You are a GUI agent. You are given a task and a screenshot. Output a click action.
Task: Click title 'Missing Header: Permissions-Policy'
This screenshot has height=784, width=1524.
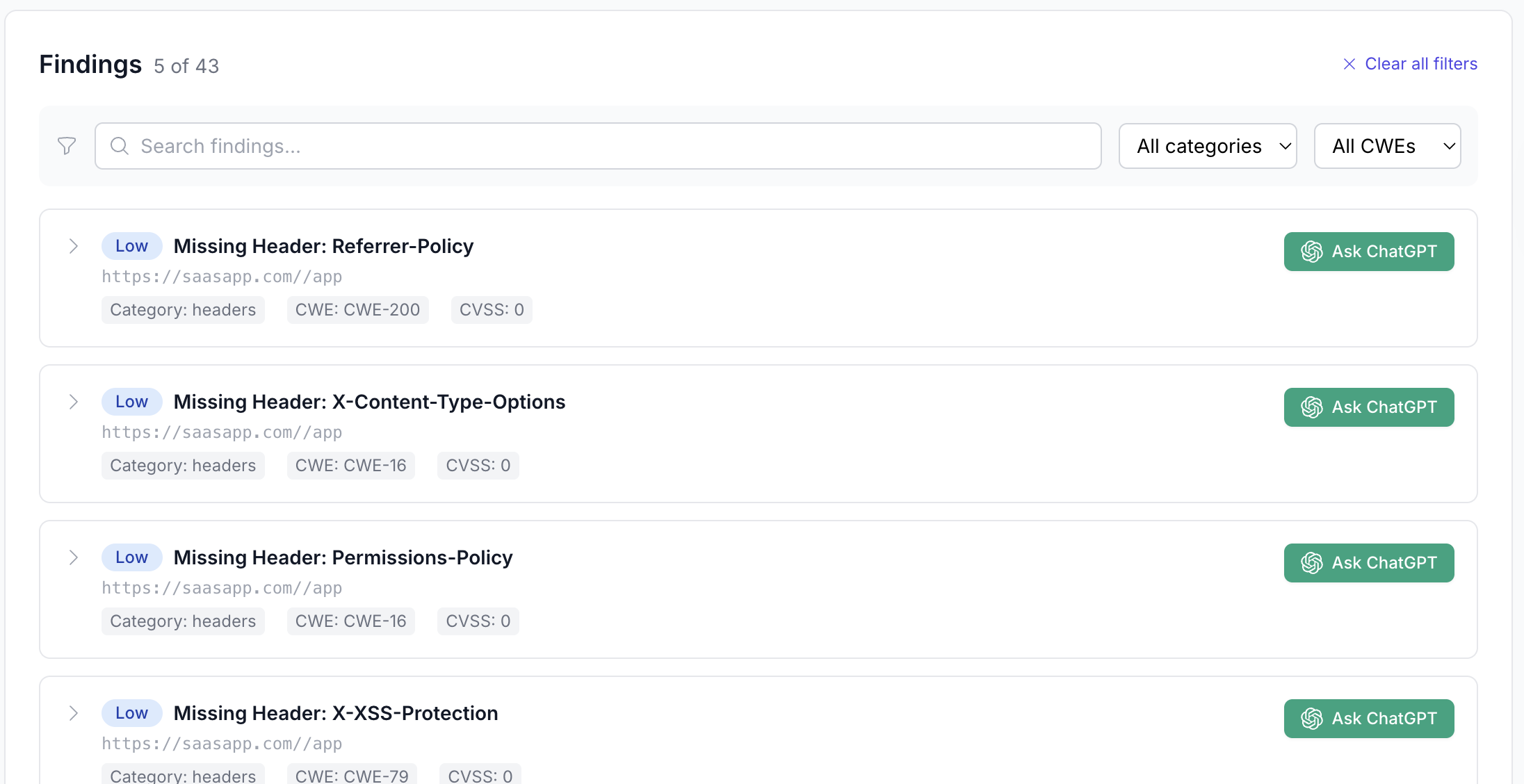point(343,557)
